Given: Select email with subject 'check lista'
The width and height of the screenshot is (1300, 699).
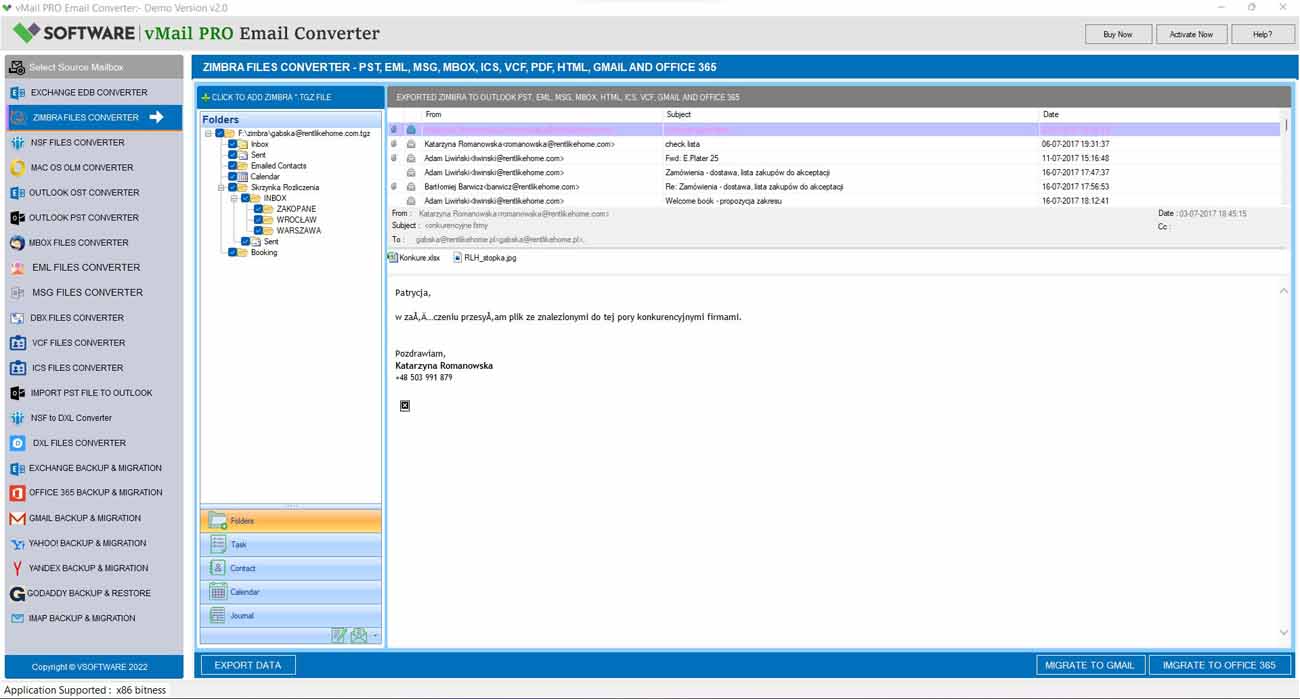Looking at the screenshot, I should coord(834,144).
